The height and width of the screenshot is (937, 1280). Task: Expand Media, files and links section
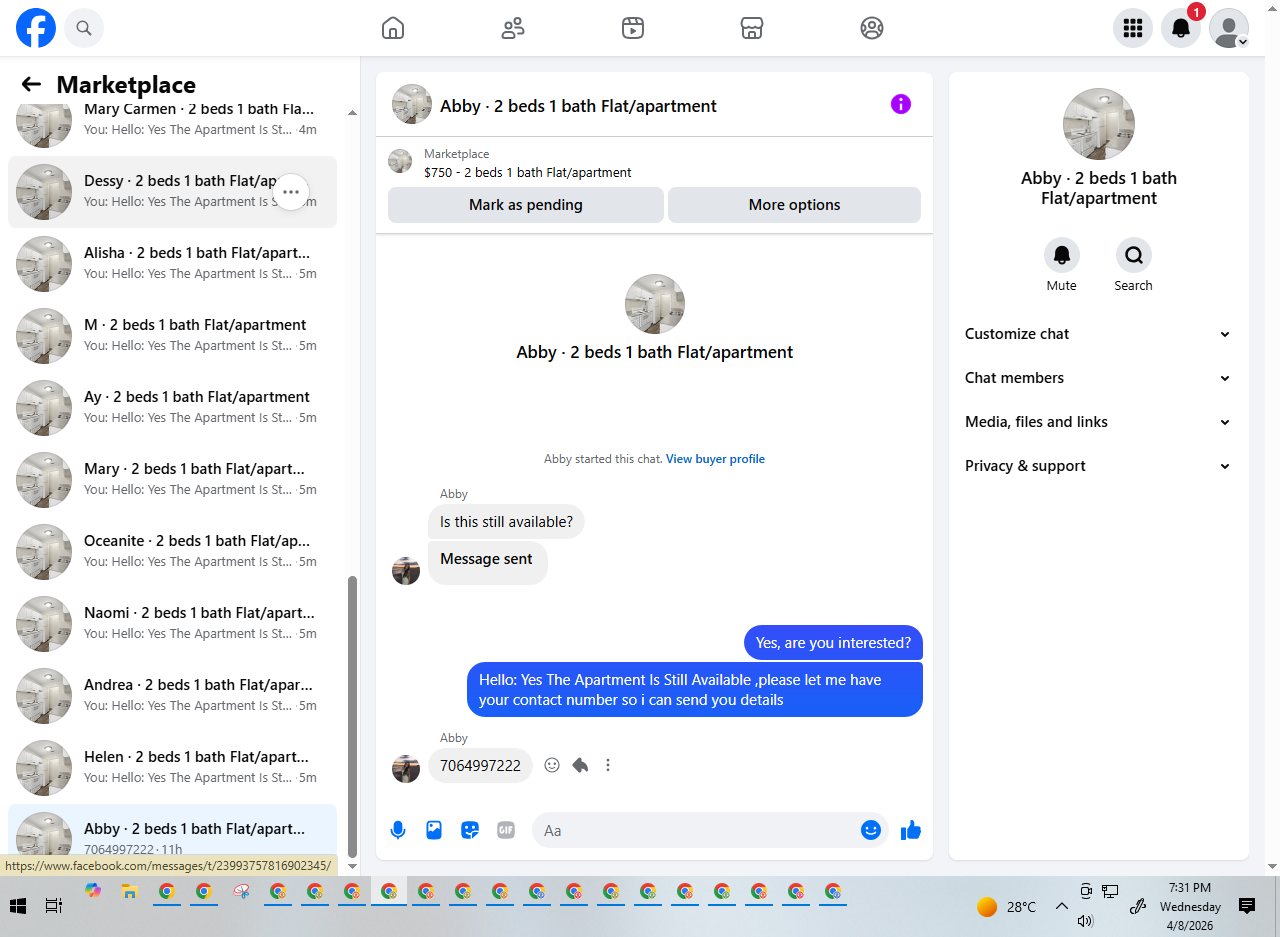coord(1098,422)
